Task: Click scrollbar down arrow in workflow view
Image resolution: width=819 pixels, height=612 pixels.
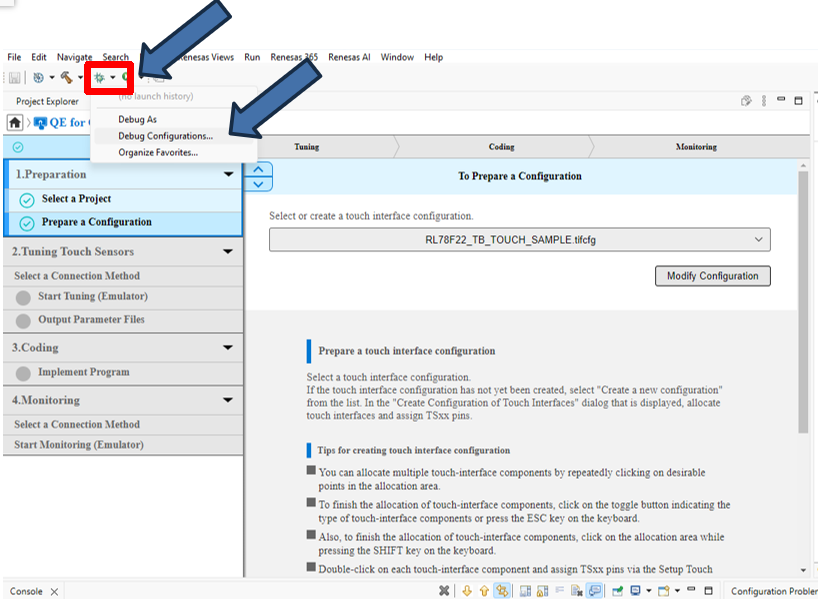Action: 803,570
